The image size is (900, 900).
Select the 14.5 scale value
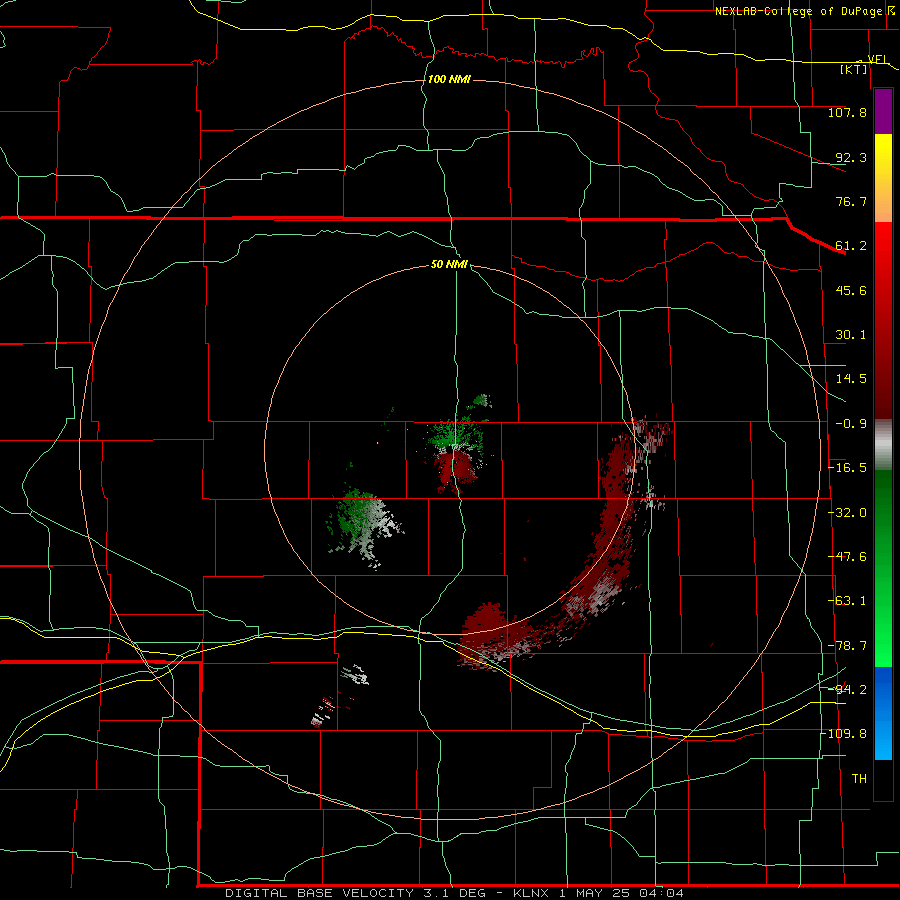851,379
